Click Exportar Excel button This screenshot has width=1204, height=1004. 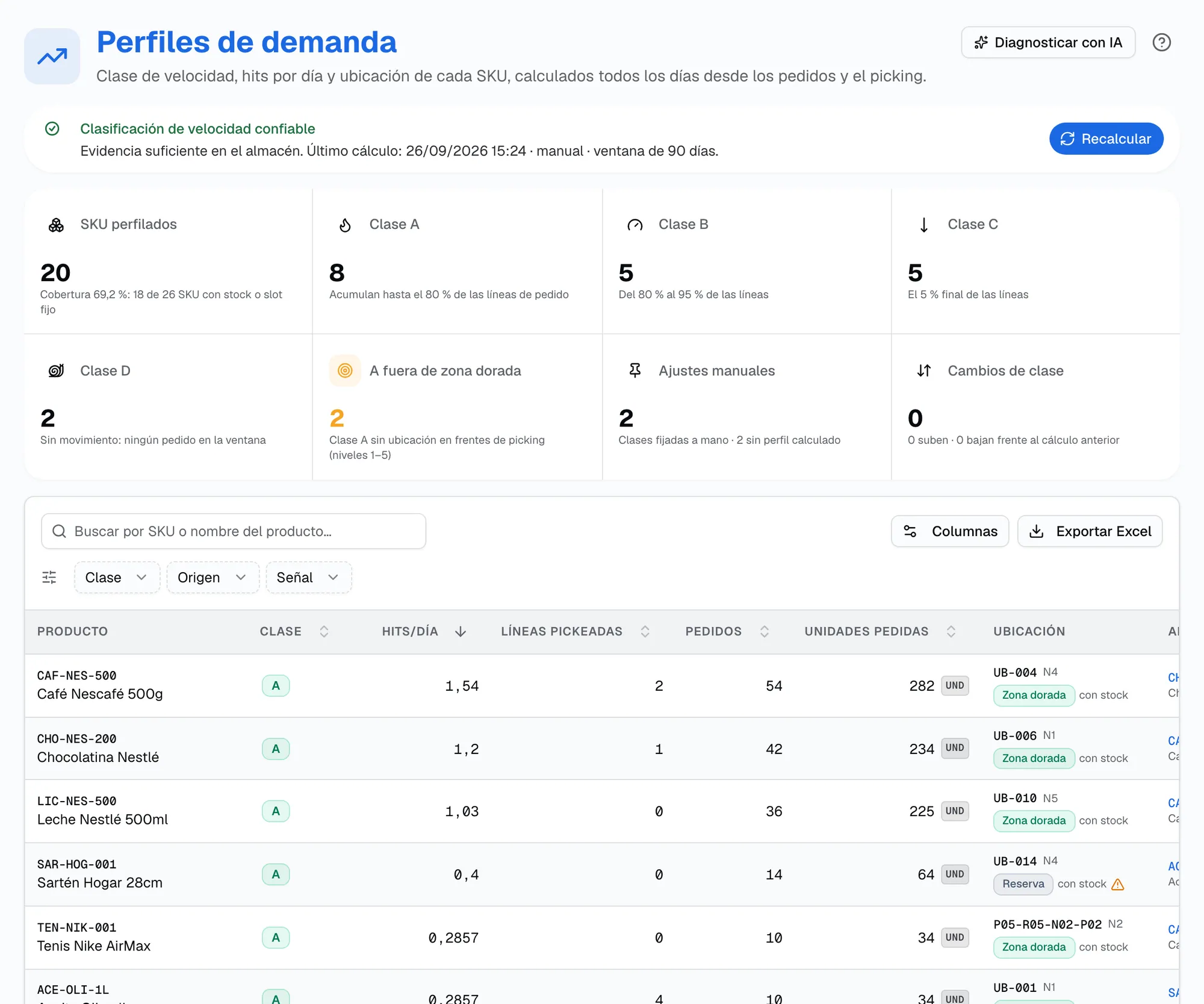pos(1090,531)
